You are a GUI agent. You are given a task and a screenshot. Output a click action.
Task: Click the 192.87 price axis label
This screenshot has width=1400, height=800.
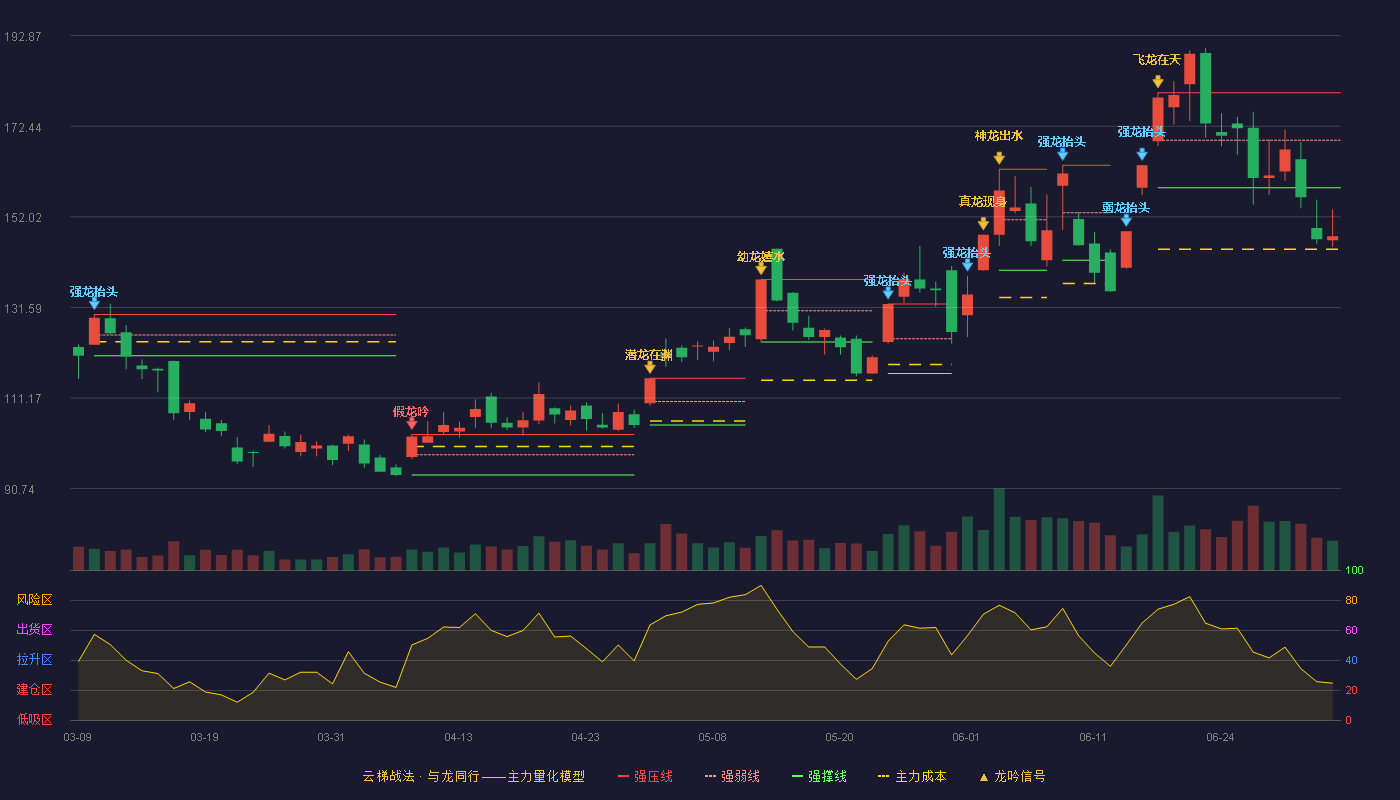(x=23, y=37)
